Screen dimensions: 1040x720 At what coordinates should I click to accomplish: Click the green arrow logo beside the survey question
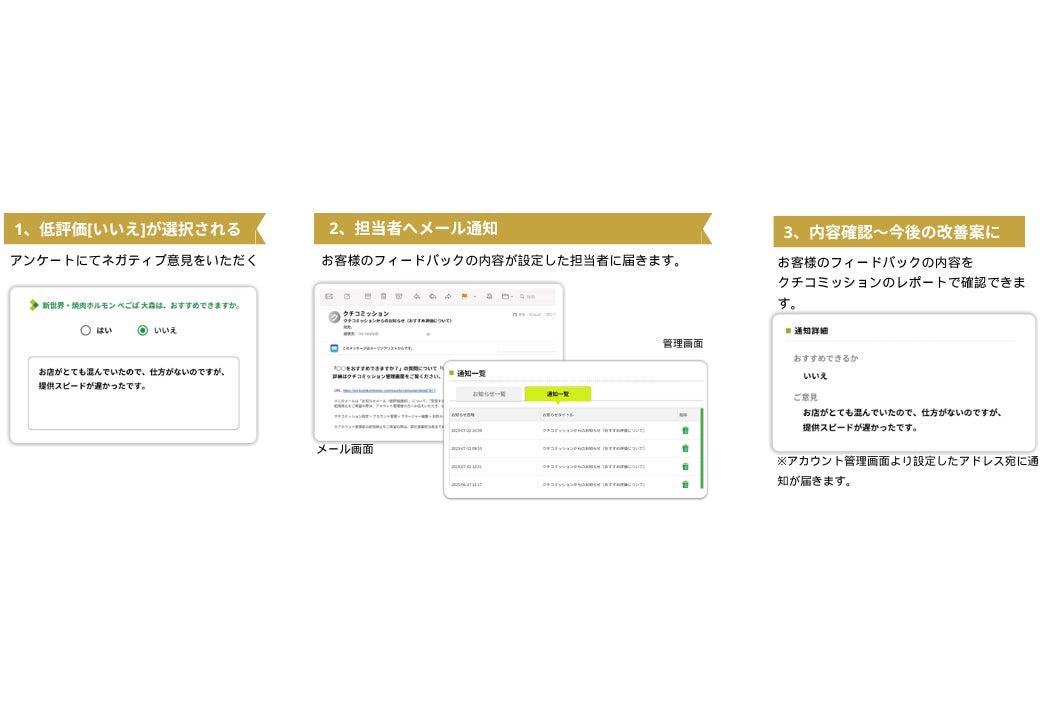pos(33,305)
